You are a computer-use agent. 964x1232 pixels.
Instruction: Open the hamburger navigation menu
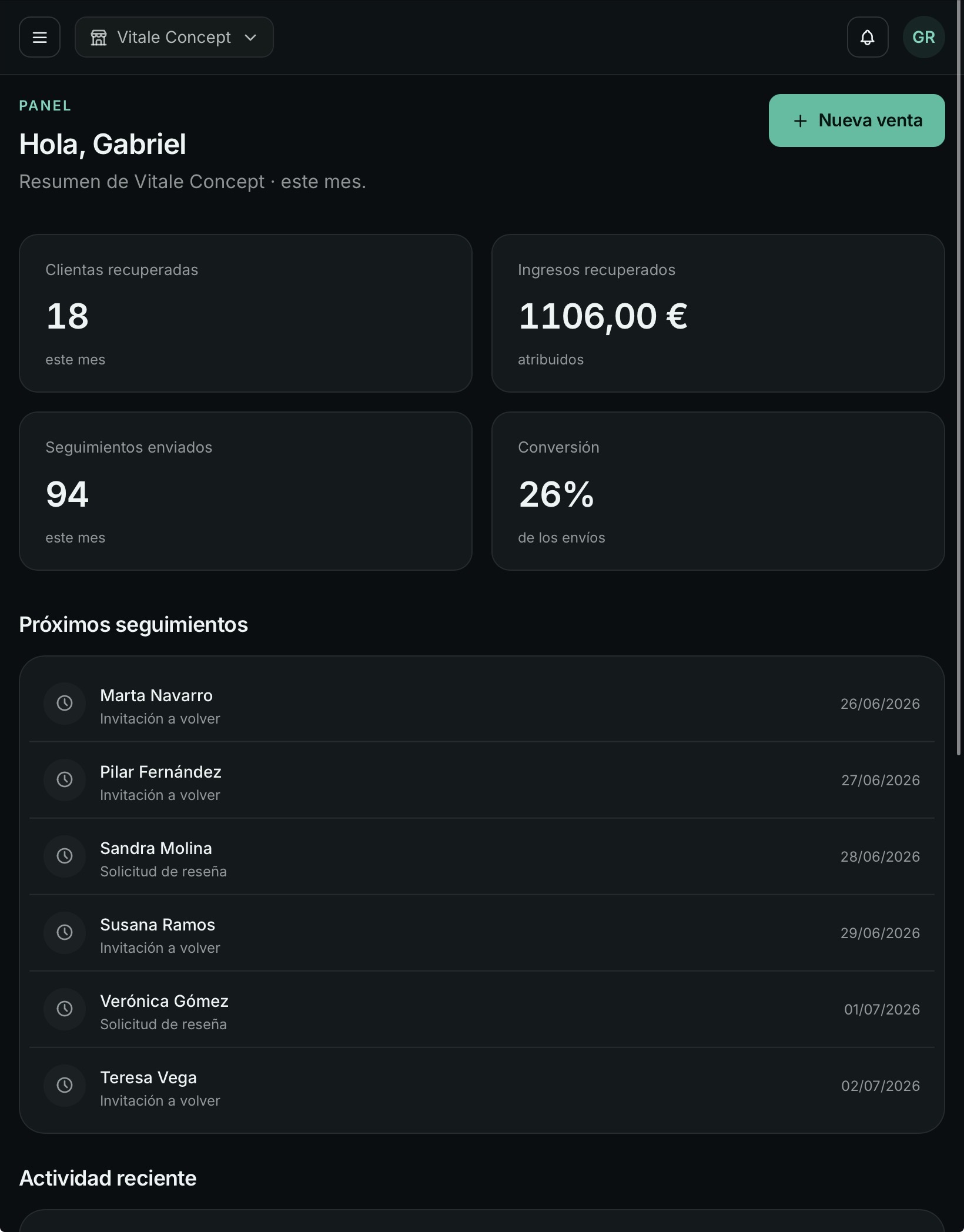pyautogui.click(x=39, y=37)
